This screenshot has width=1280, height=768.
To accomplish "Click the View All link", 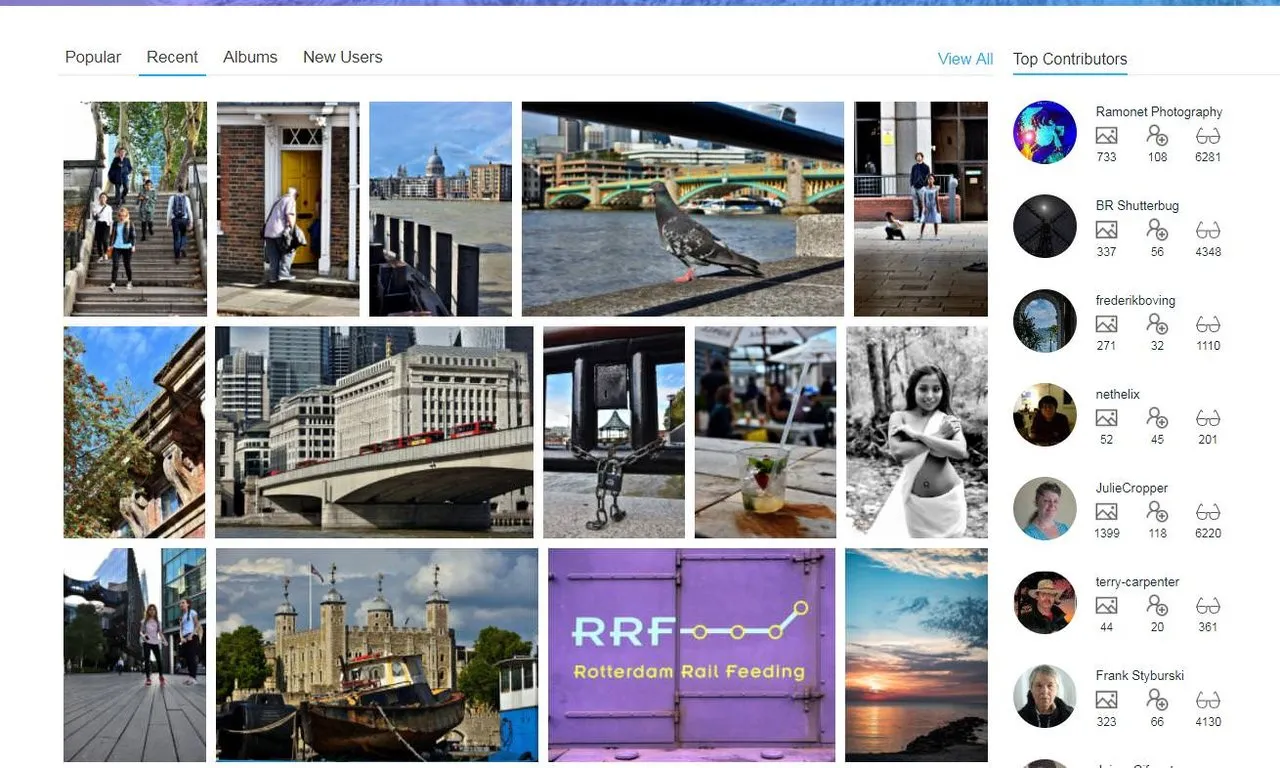I will [x=965, y=59].
